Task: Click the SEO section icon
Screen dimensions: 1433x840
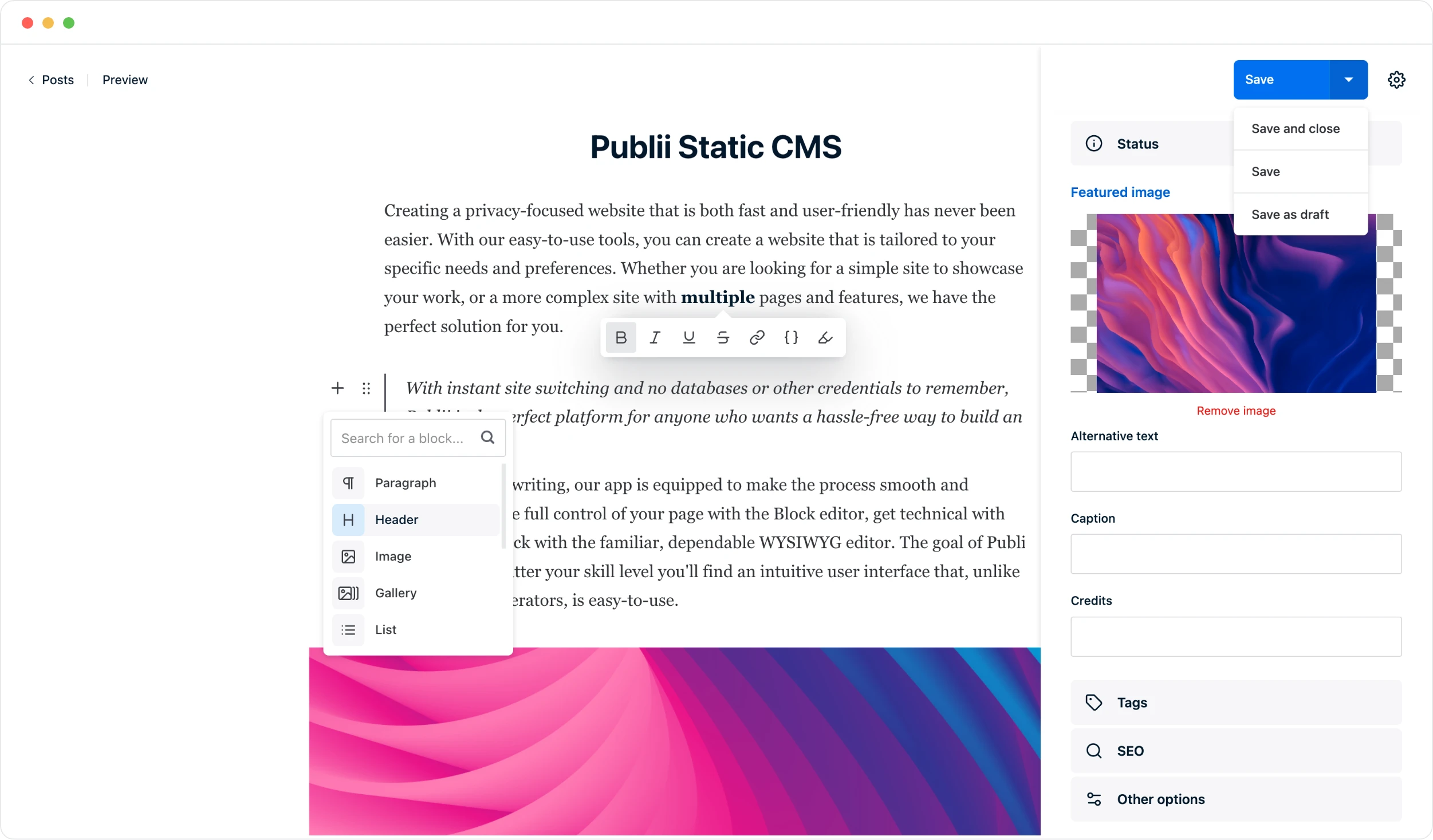Action: 1094,750
